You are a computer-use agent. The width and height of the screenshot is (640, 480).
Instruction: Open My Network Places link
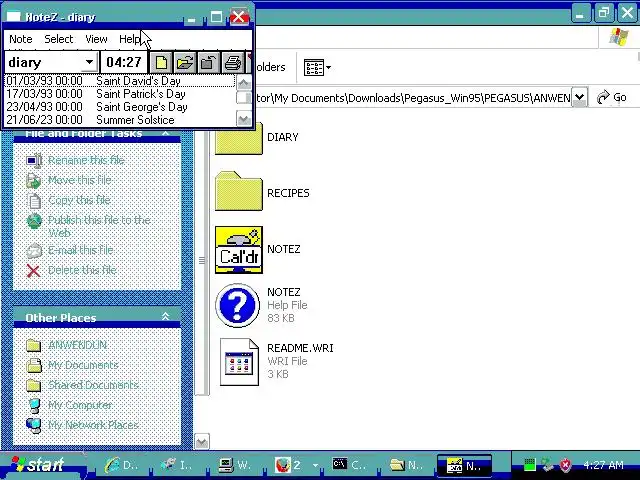tap(93, 425)
